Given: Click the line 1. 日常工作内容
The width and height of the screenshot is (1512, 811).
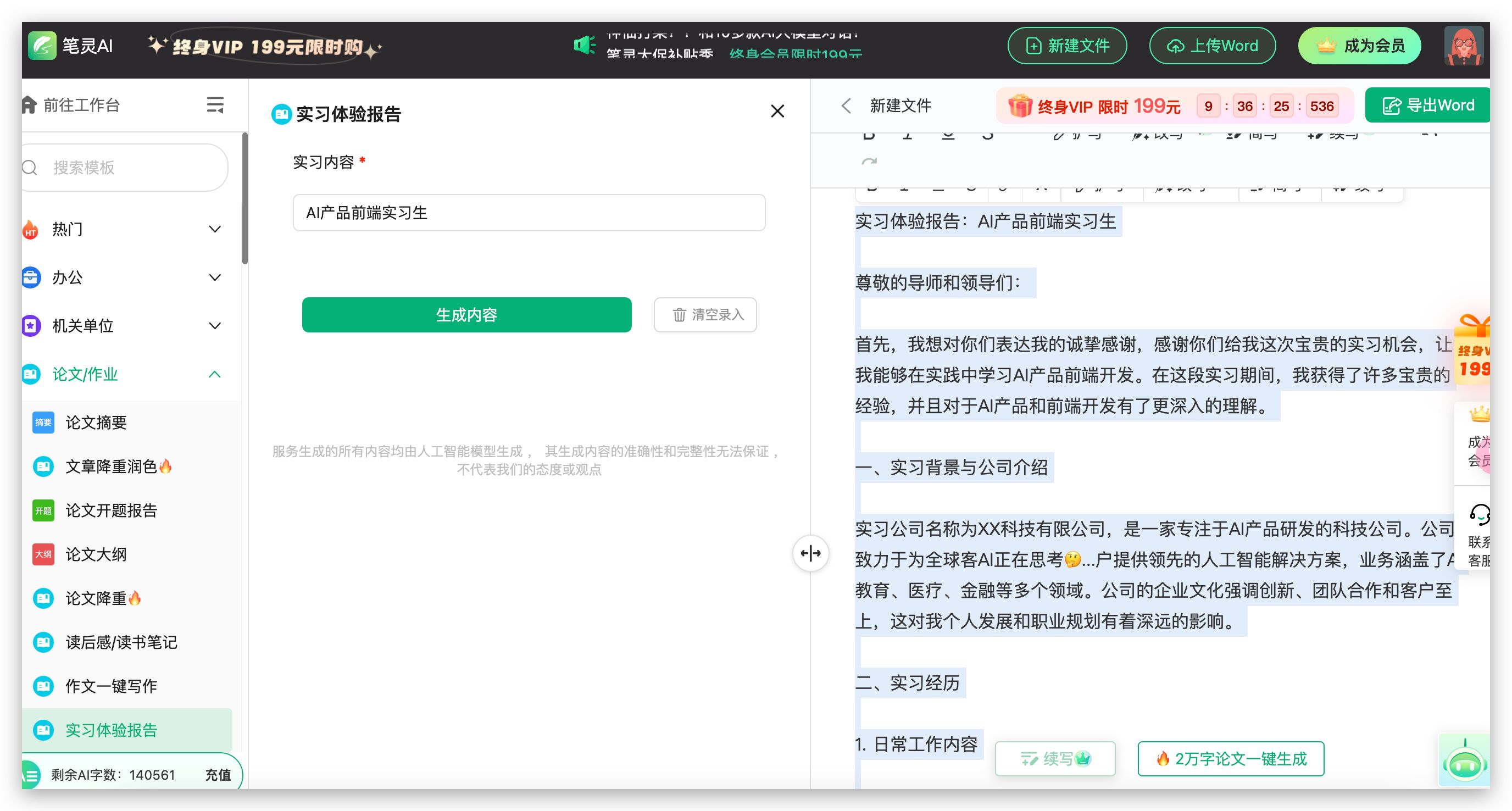Looking at the screenshot, I should click(916, 745).
